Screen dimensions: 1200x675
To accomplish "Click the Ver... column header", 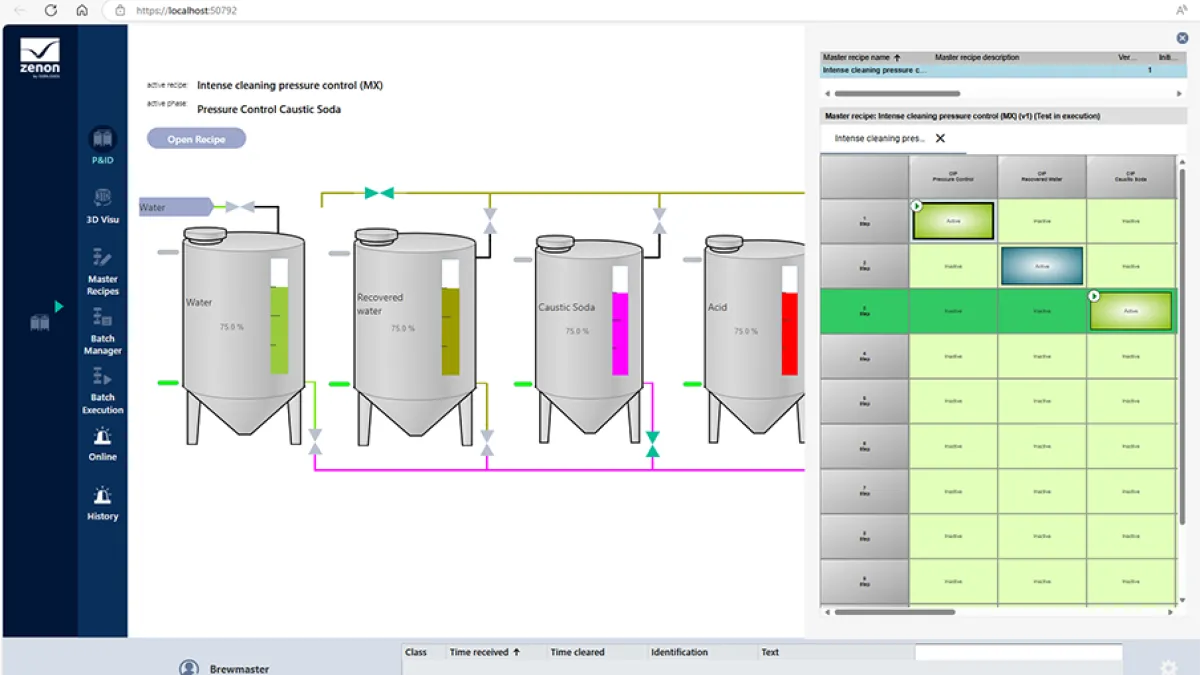I will 1128,58.
